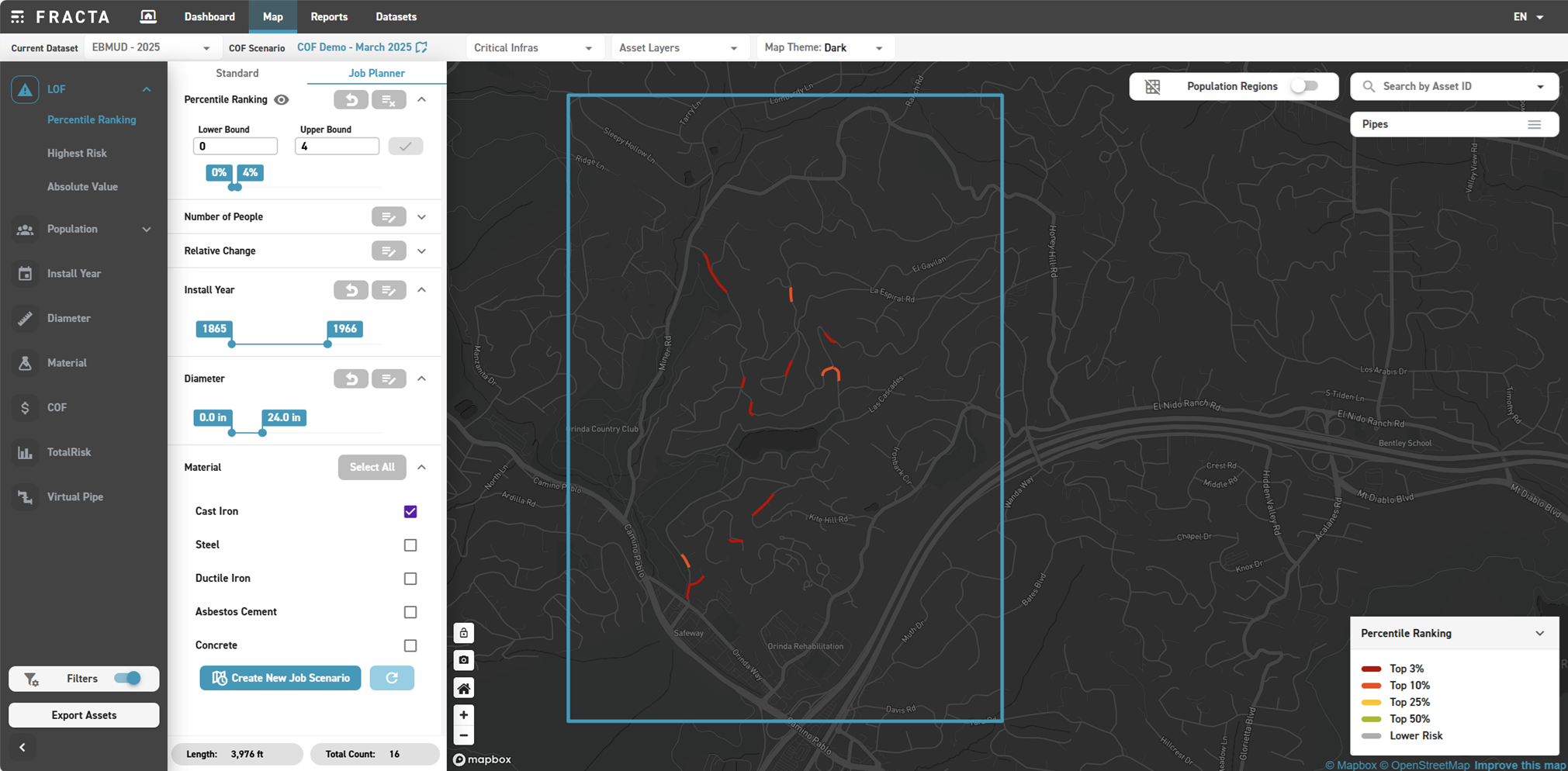
Task: Open the Reports tab
Action: tap(329, 16)
